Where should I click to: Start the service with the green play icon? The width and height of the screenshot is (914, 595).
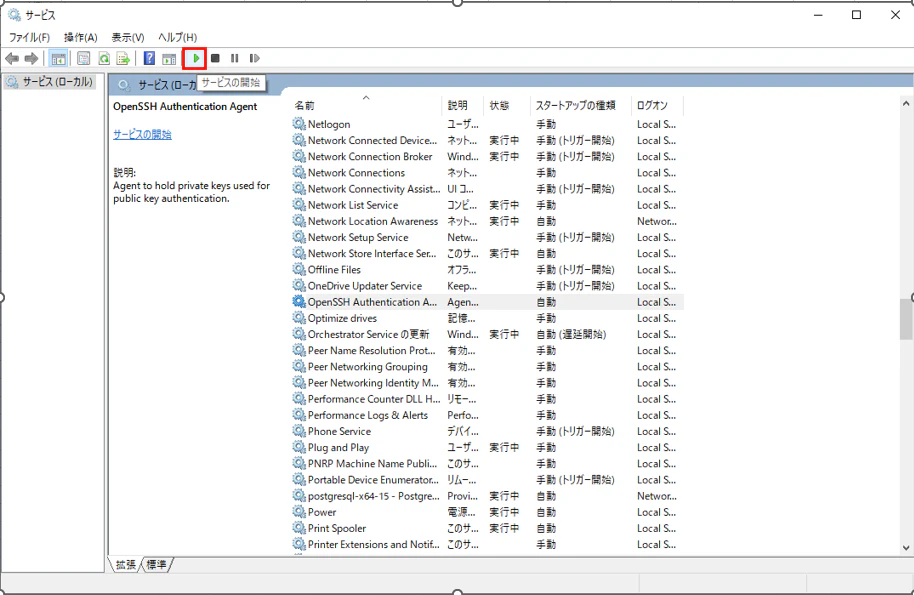(x=196, y=58)
